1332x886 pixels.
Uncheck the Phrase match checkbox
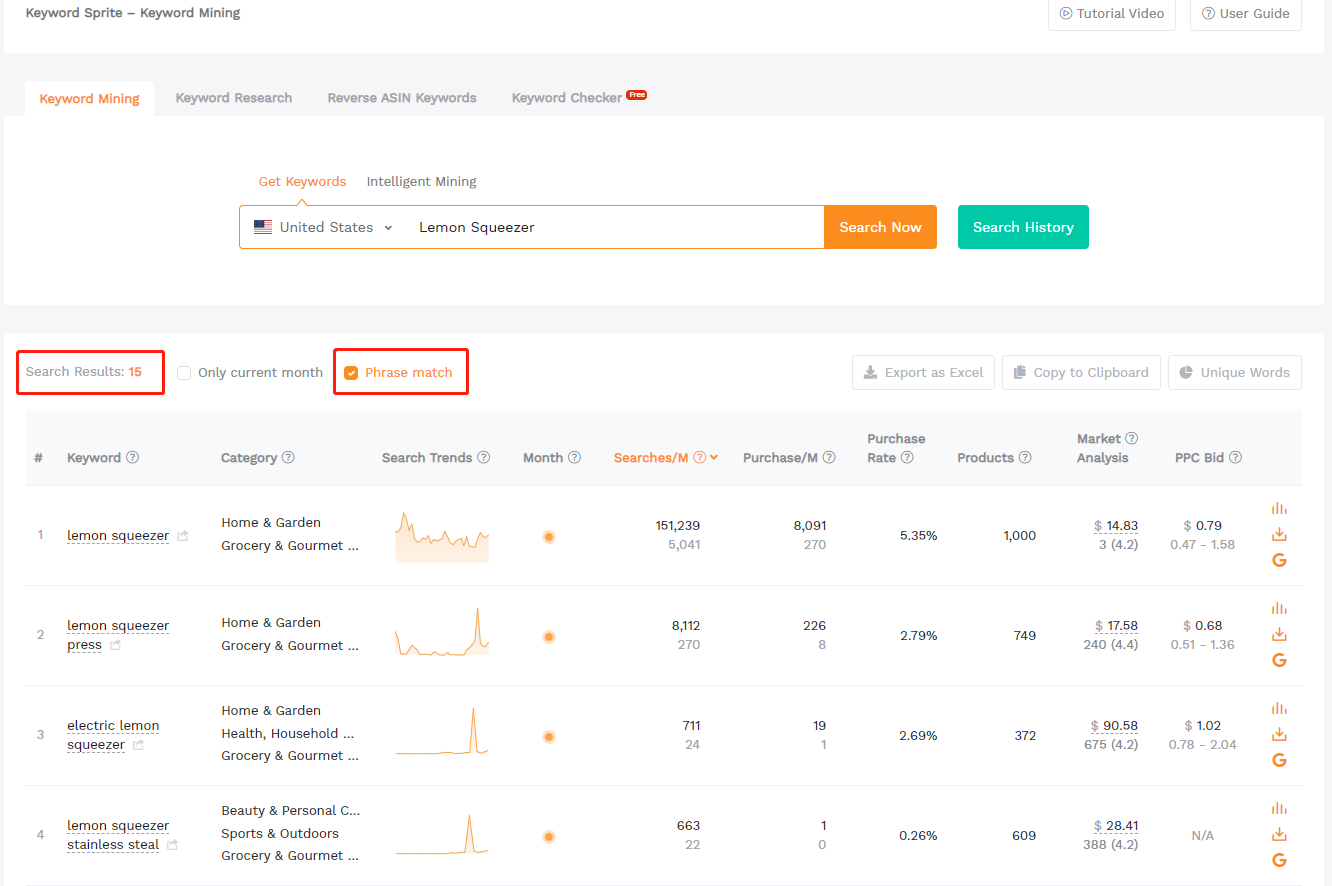[351, 373]
